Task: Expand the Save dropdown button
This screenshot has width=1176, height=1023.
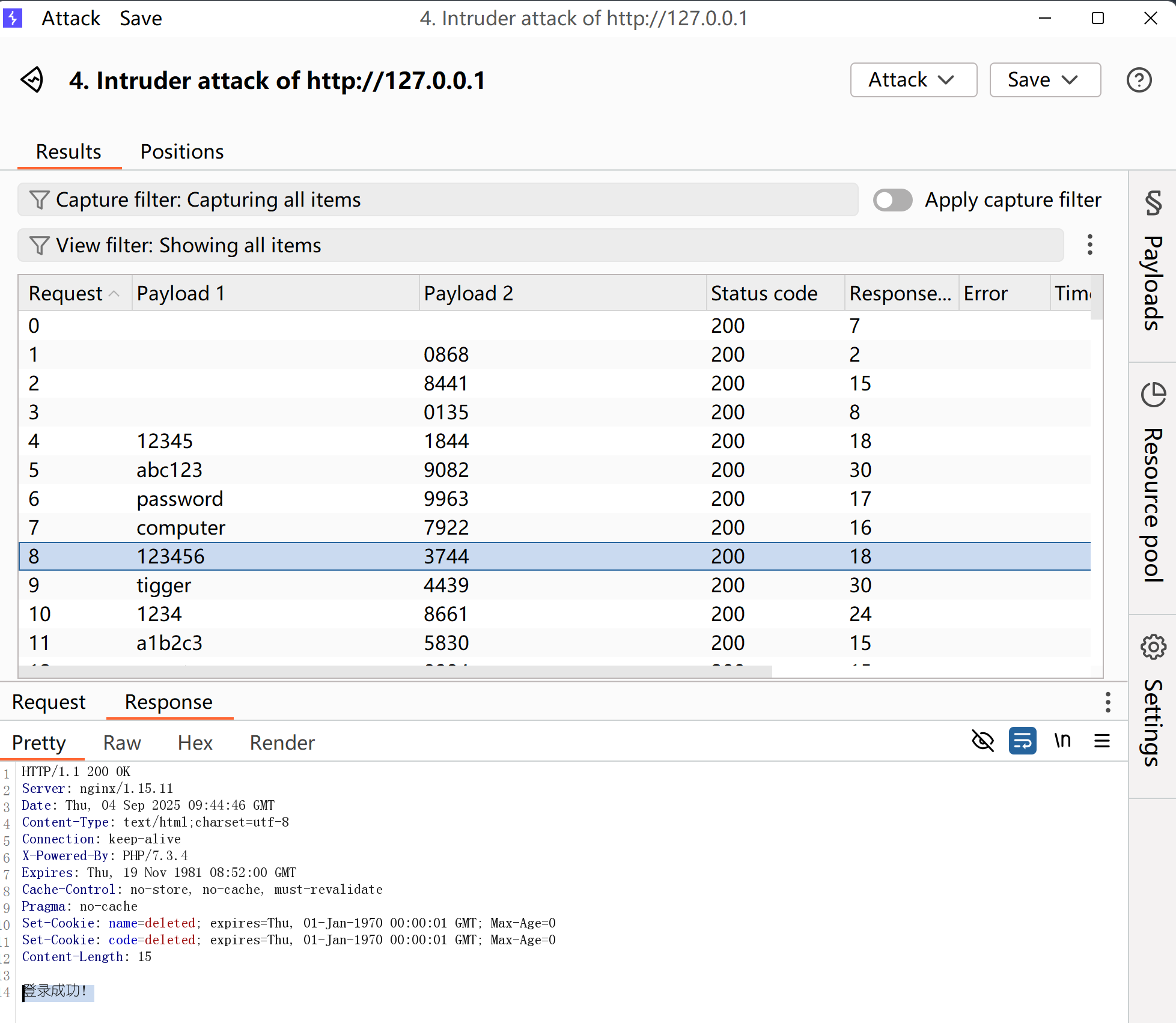Action: tap(1045, 80)
